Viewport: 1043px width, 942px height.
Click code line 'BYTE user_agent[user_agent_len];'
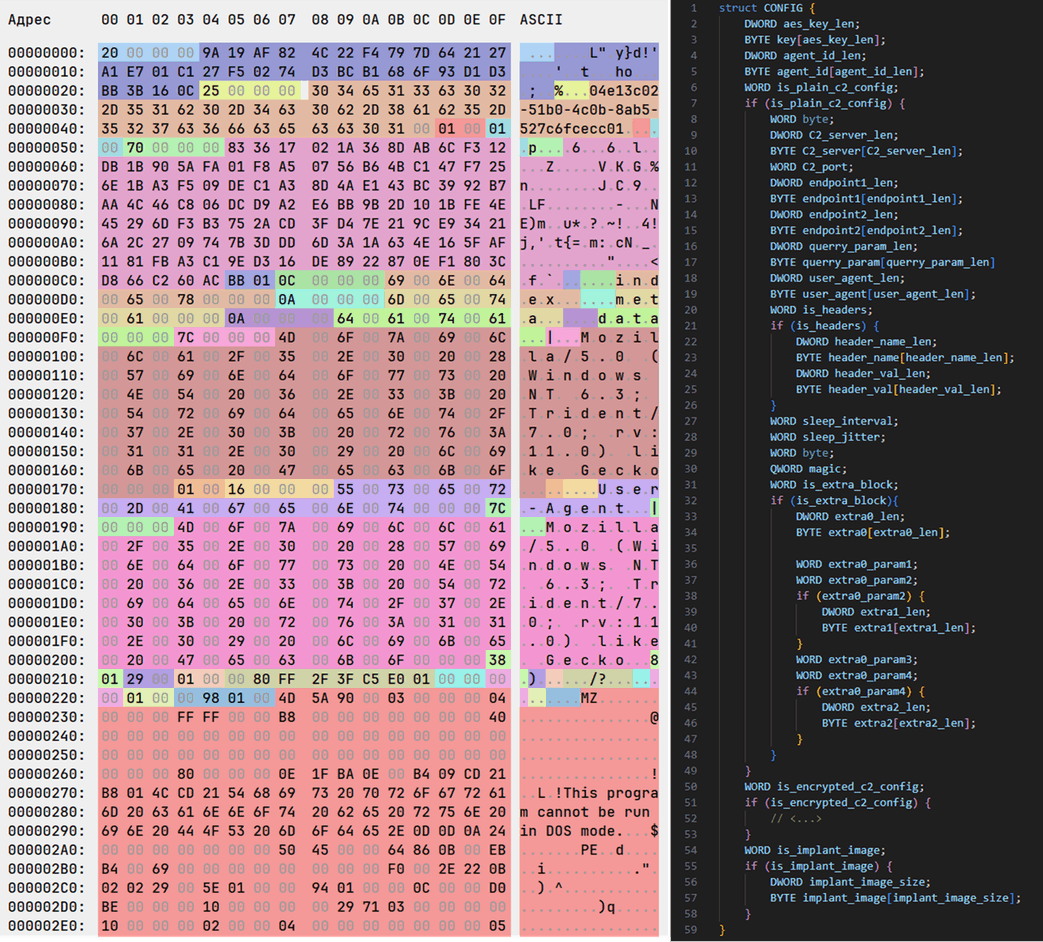872,294
